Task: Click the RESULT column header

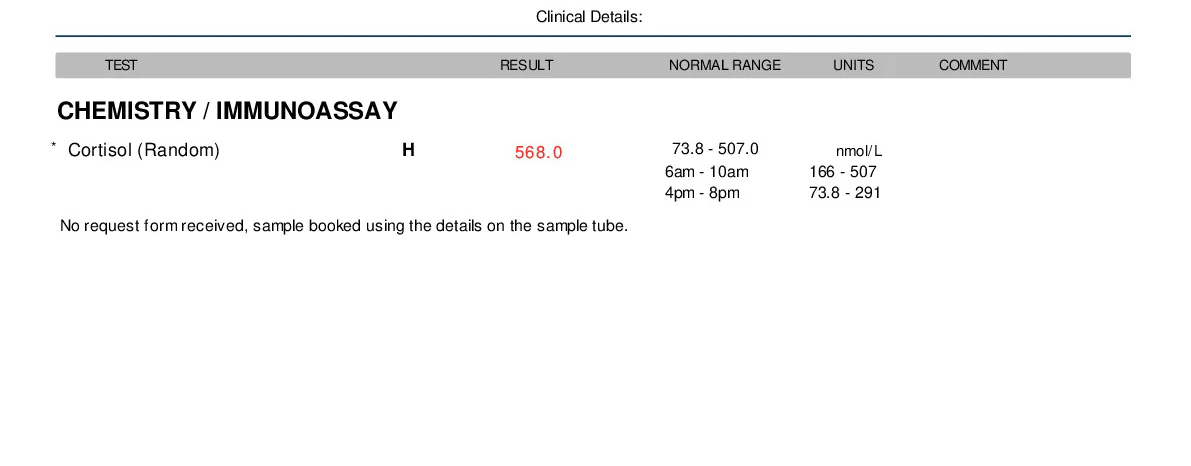Action: click(526, 65)
